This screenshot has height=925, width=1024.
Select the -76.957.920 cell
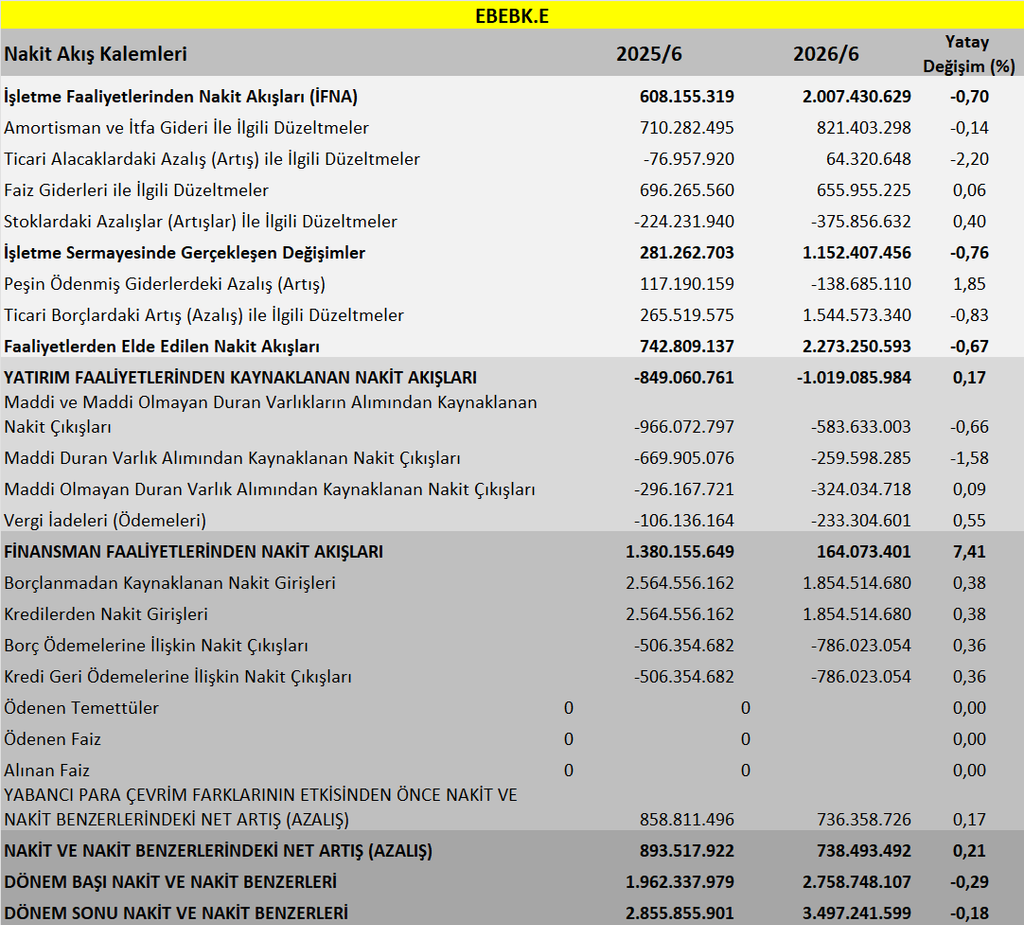tap(688, 159)
